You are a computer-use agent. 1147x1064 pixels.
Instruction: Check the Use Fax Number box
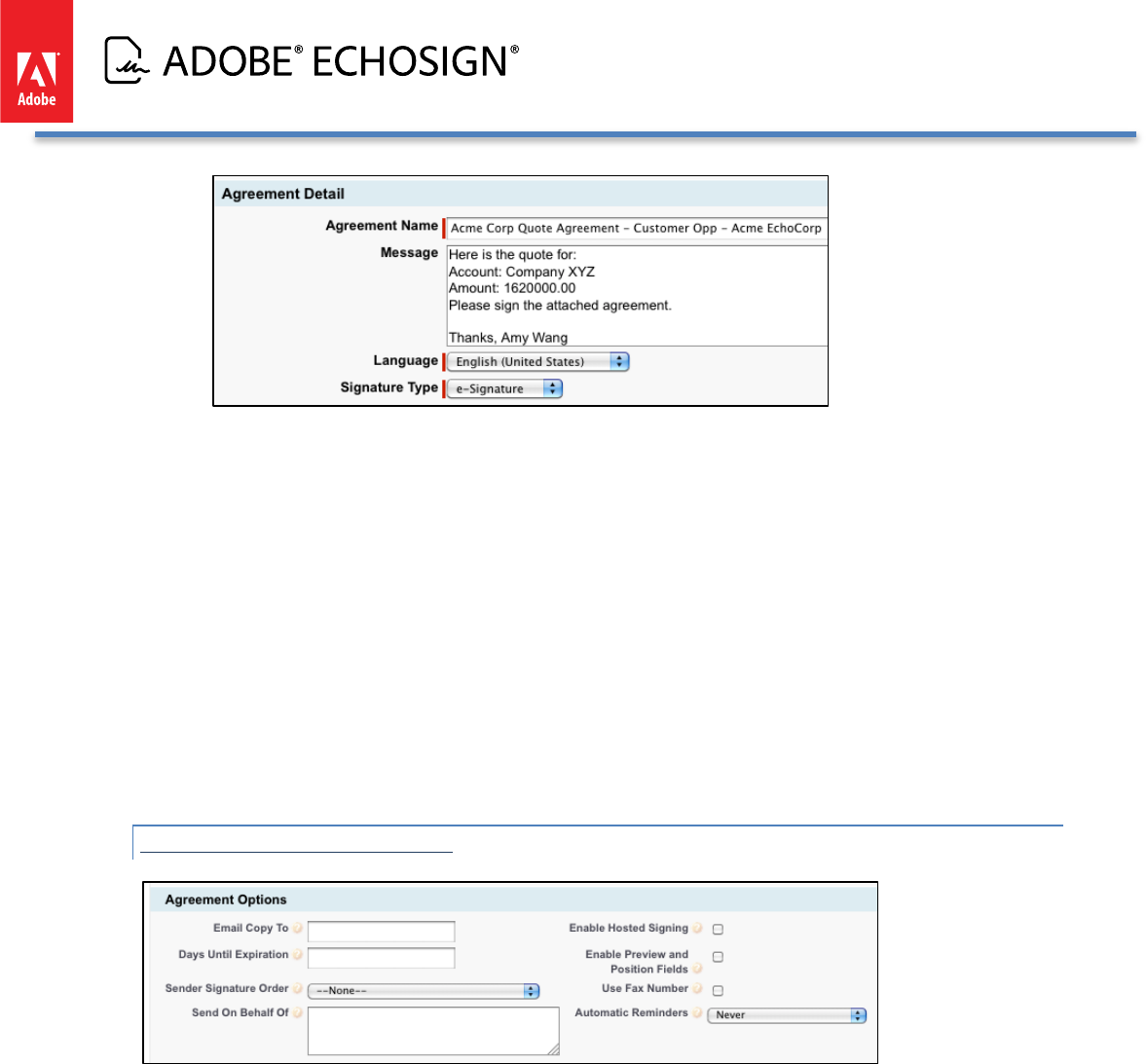[719, 990]
